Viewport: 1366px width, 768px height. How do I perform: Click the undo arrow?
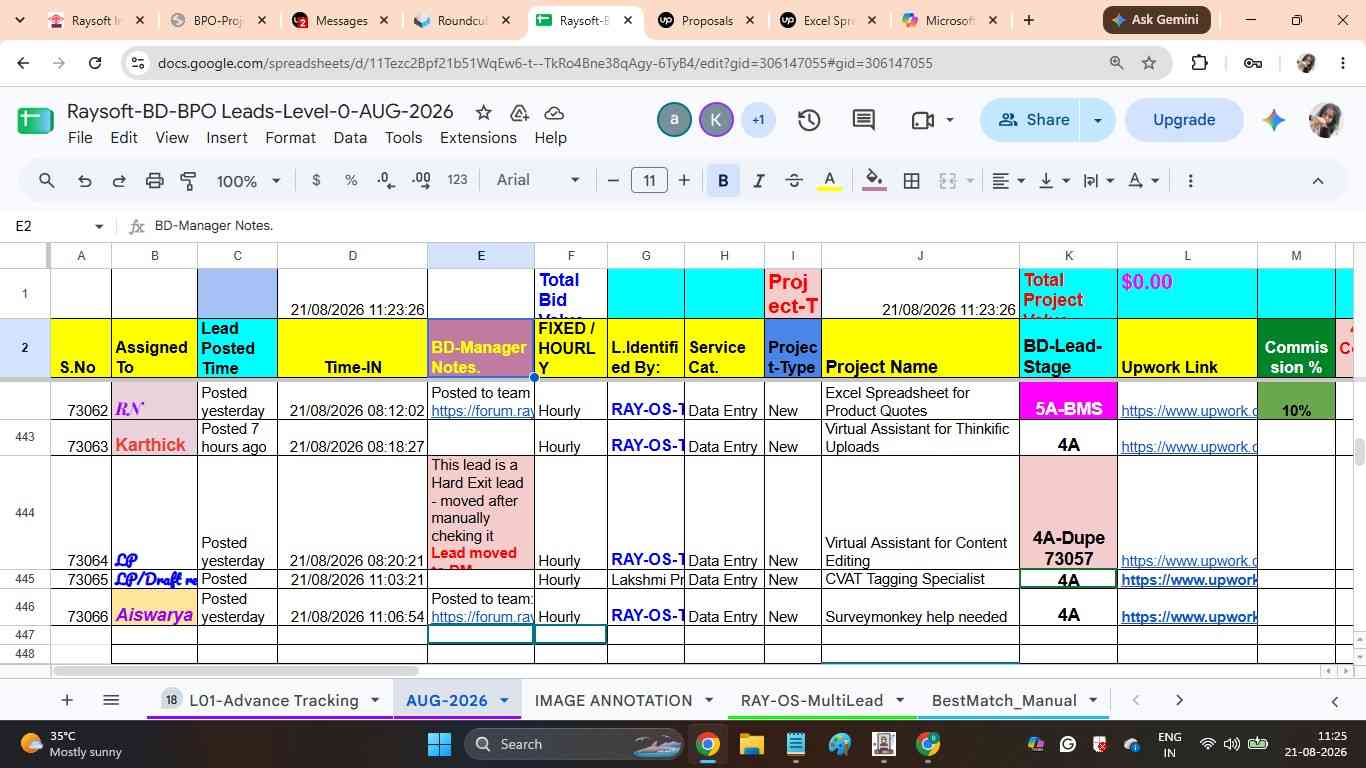point(85,181)
